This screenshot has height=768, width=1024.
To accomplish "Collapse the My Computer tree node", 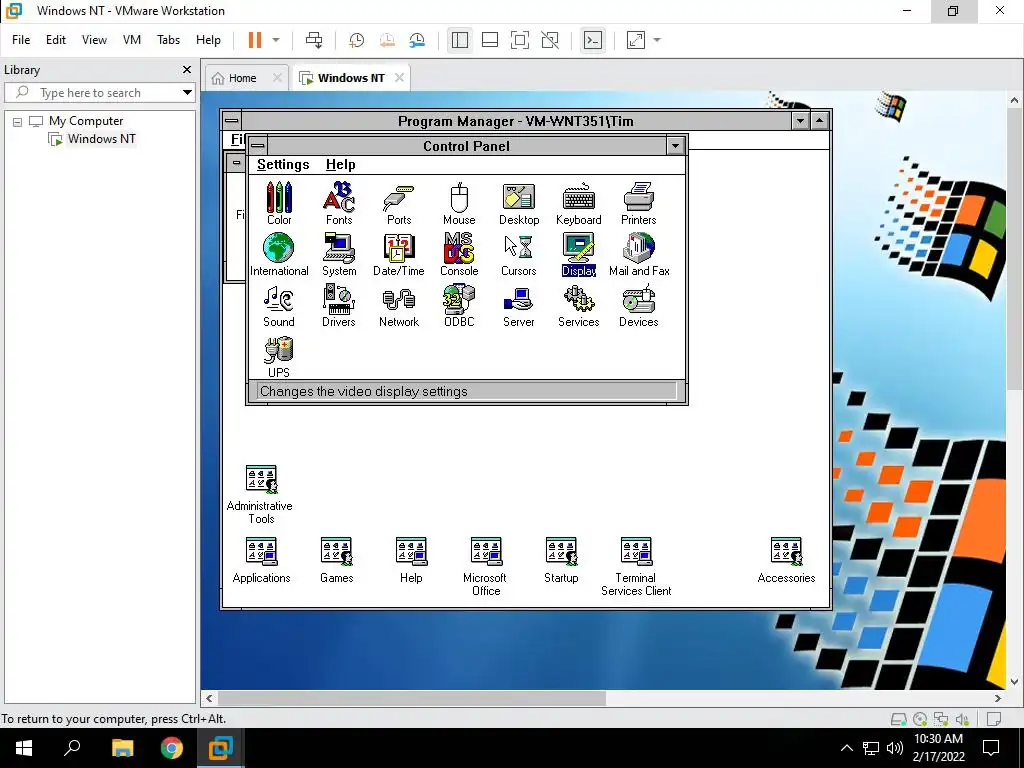I will click(18, 121).
